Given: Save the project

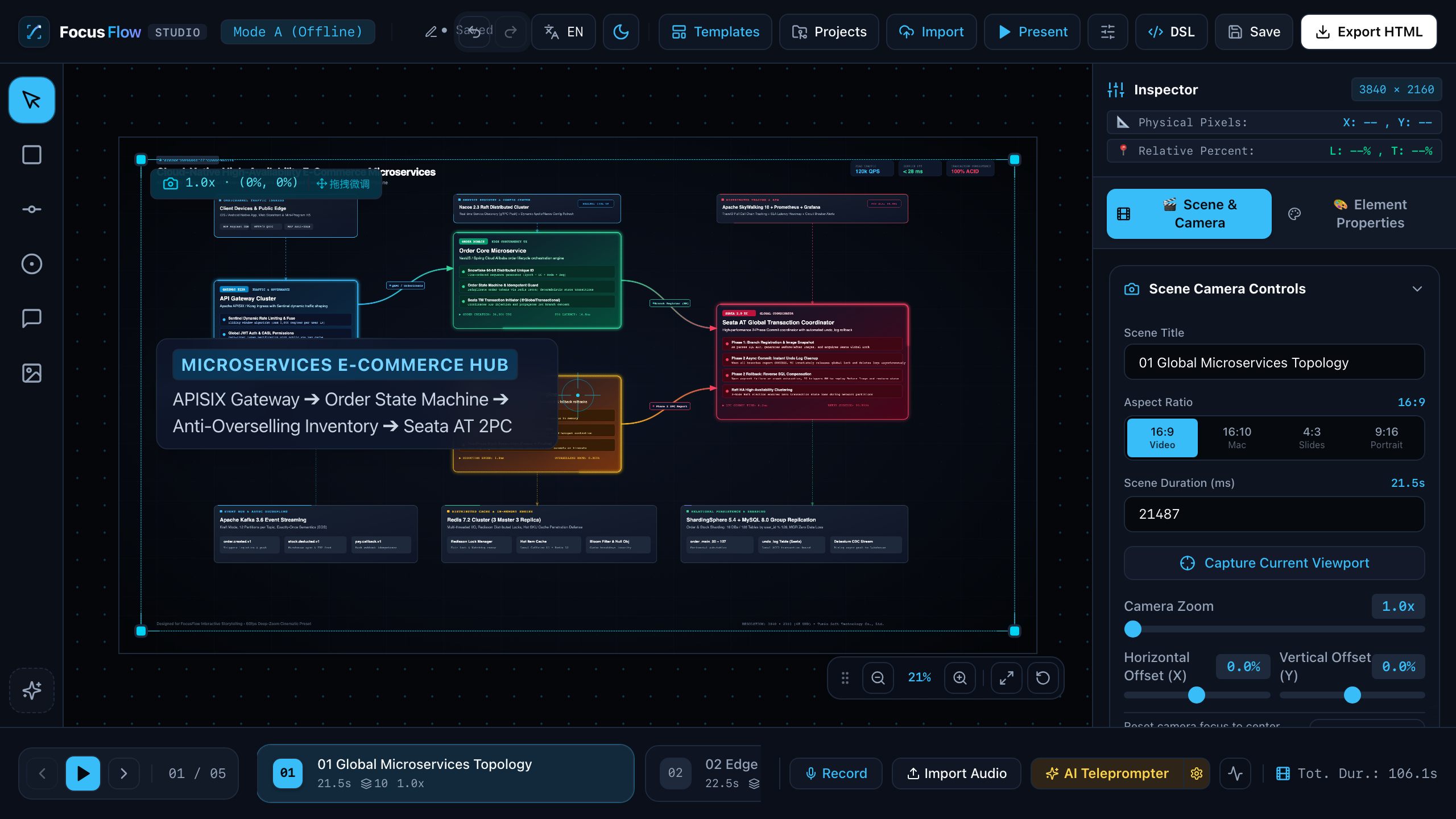Looking at the screenshot, I should [1254, 32].
